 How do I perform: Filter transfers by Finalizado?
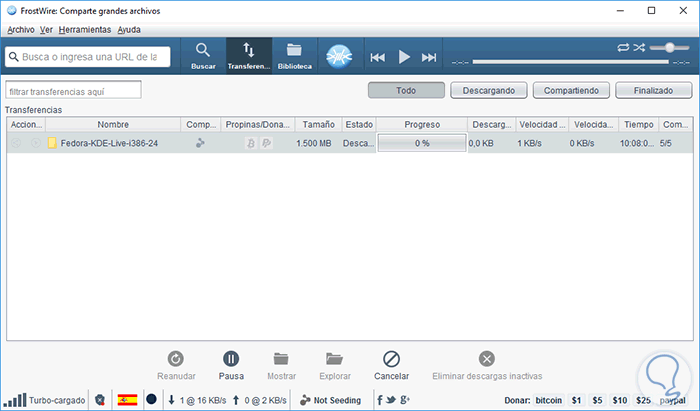[654, 91]
